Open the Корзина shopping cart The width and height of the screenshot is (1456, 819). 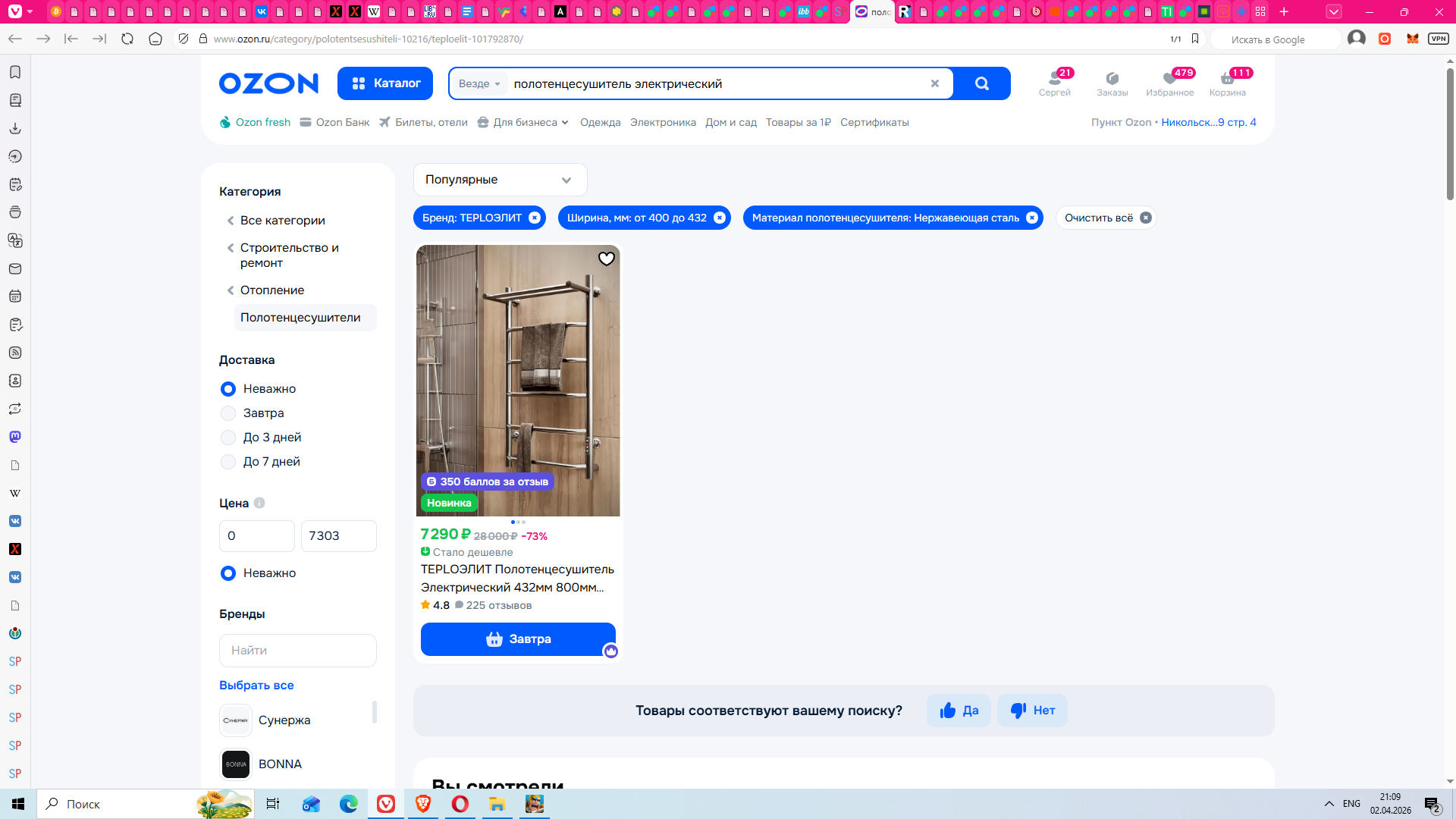(1227, 83)
